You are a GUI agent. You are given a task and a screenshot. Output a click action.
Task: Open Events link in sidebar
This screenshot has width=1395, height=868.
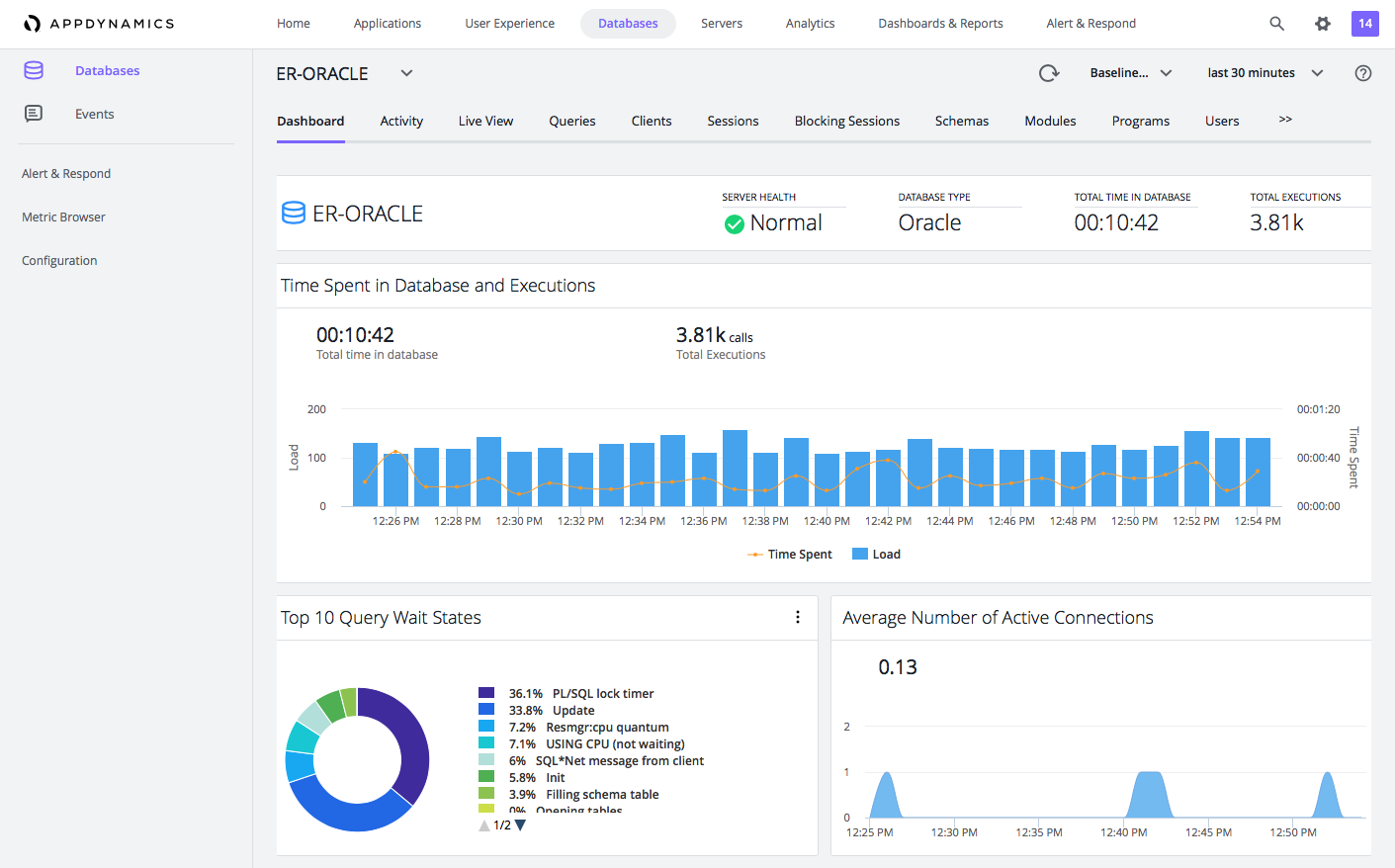pos(95,115)
